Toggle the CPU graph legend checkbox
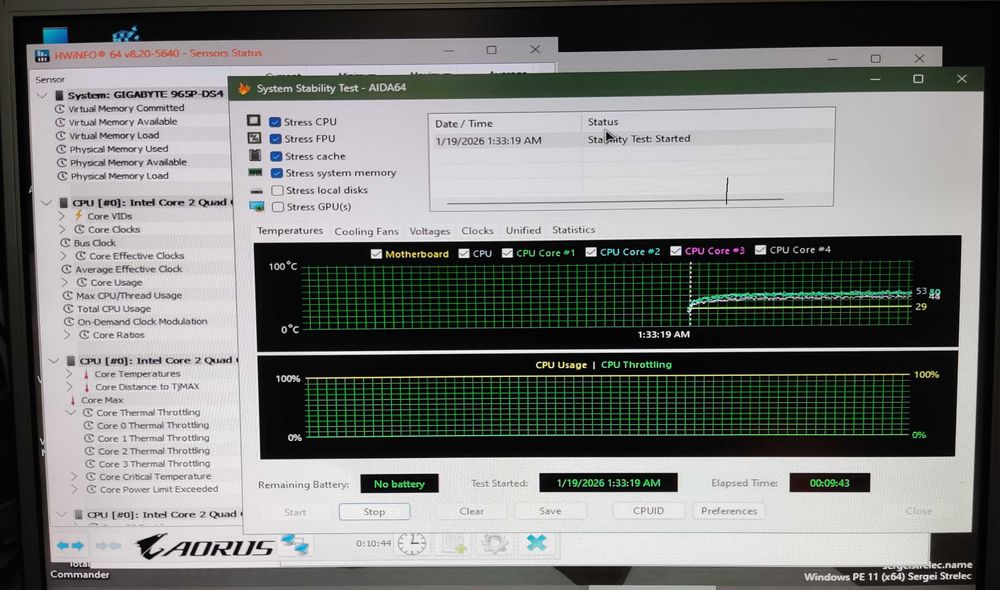Image resolution: width=1000 pixels, height=590 pixels. tap(464, 253)
